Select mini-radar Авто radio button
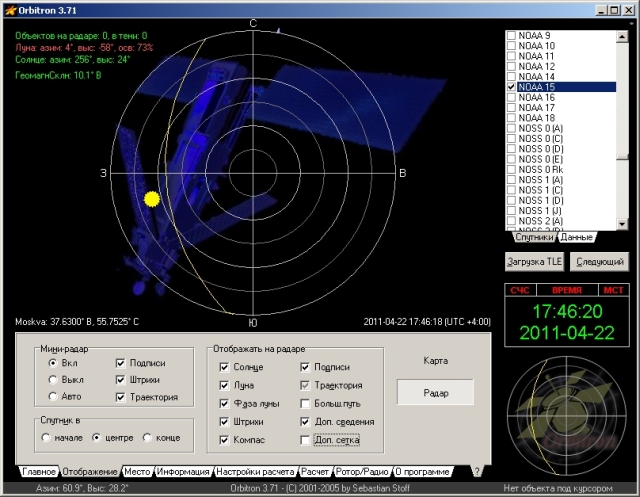 [x=53, y=397]
